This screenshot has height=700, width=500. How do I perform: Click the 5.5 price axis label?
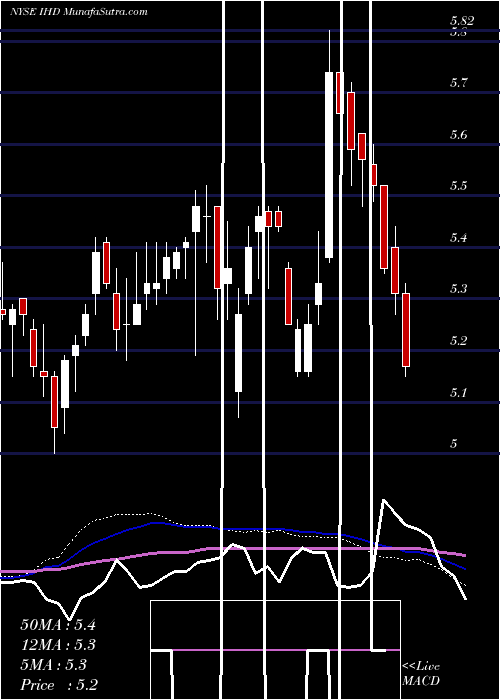point(458,186)
